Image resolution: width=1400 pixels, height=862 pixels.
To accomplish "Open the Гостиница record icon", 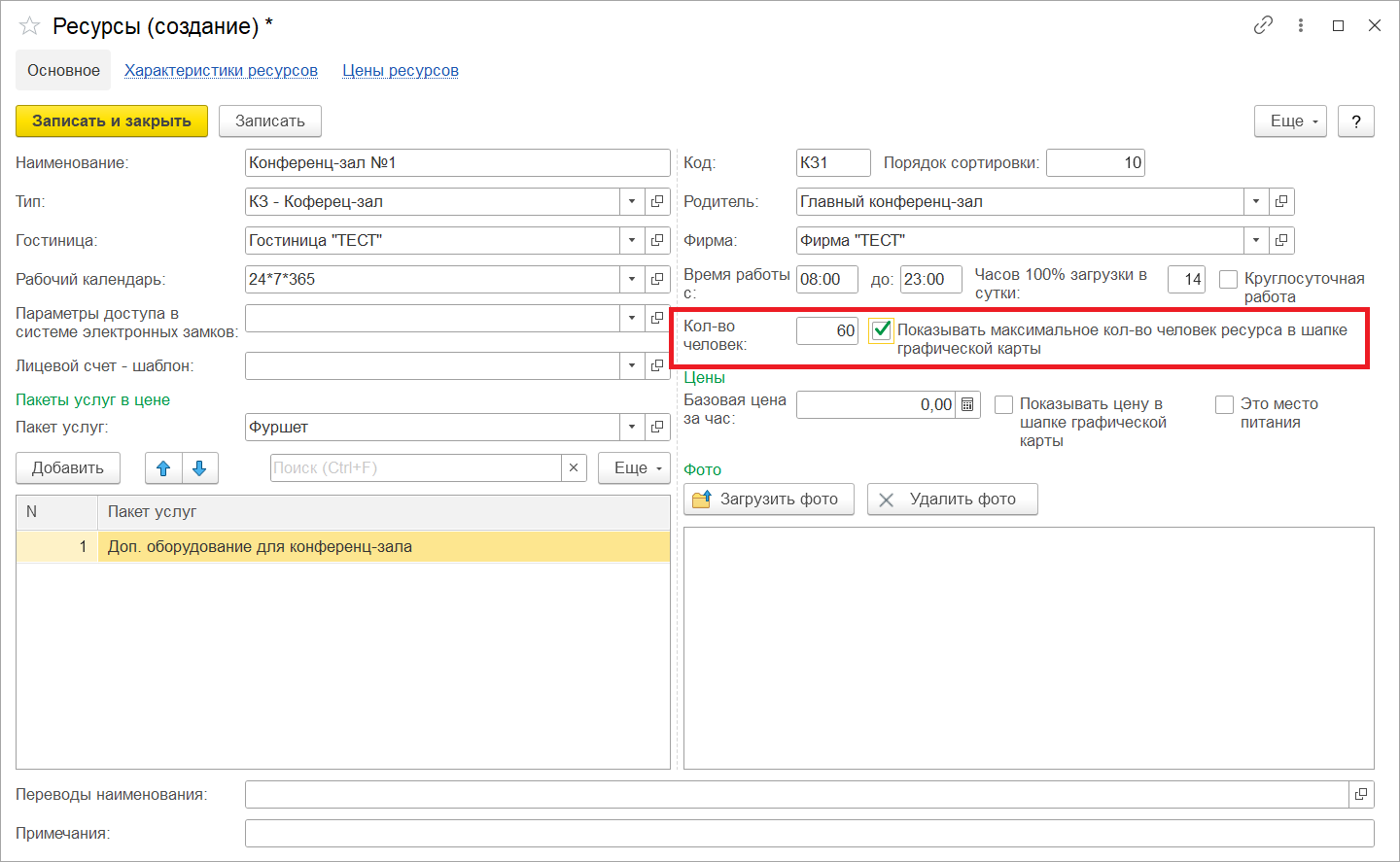I will click(657, 240).
